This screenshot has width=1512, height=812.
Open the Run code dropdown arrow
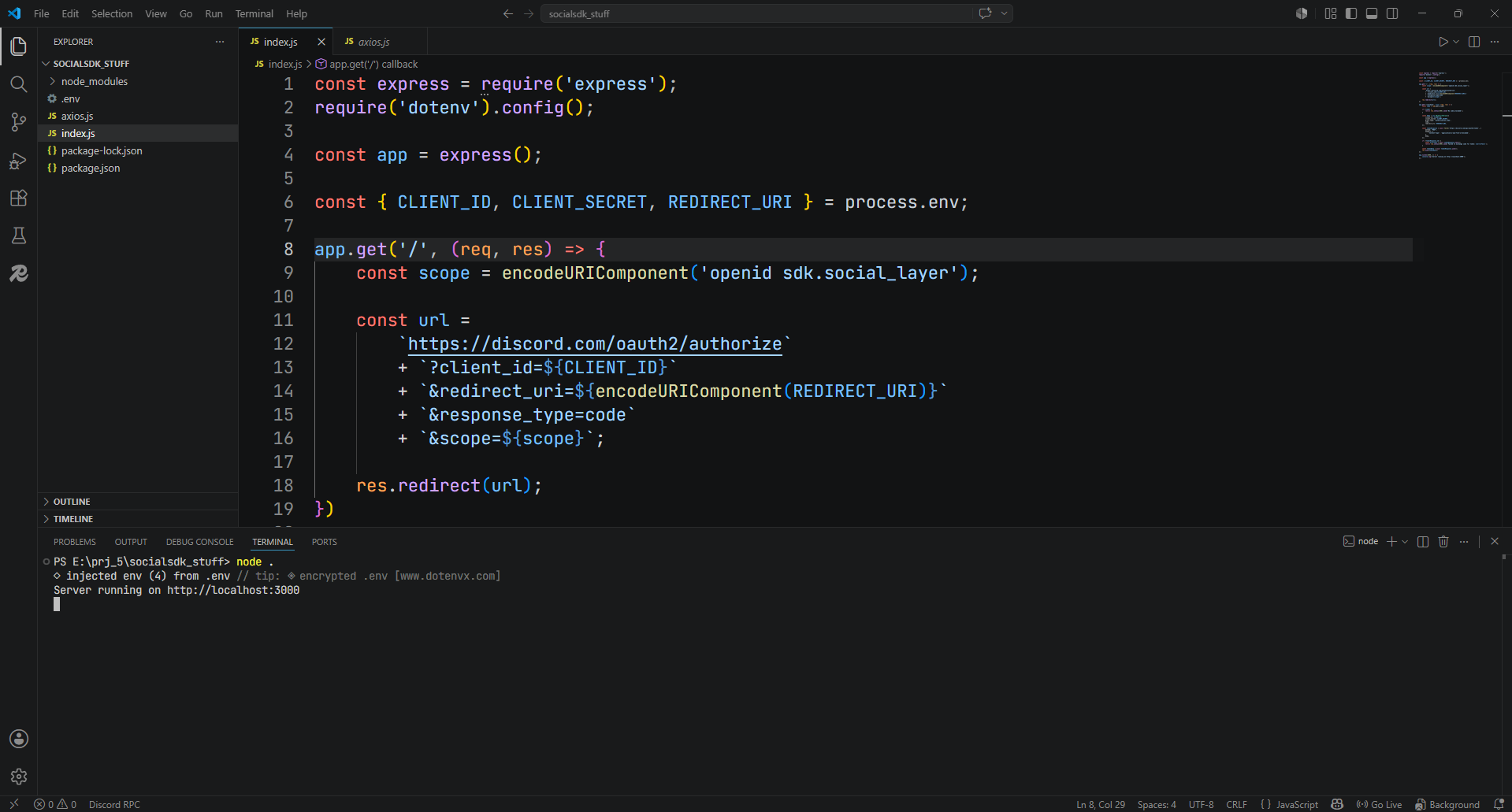pos(1456,42)
